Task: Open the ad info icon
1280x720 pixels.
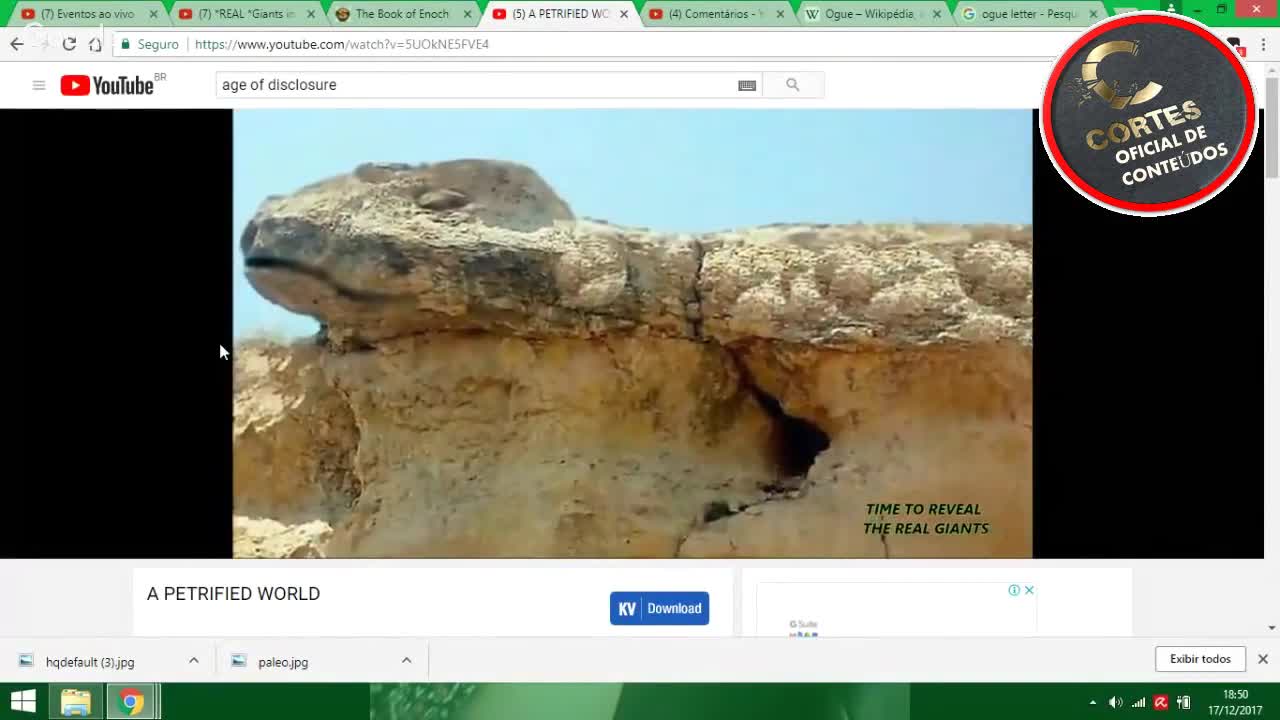Action: (1014, 590)
